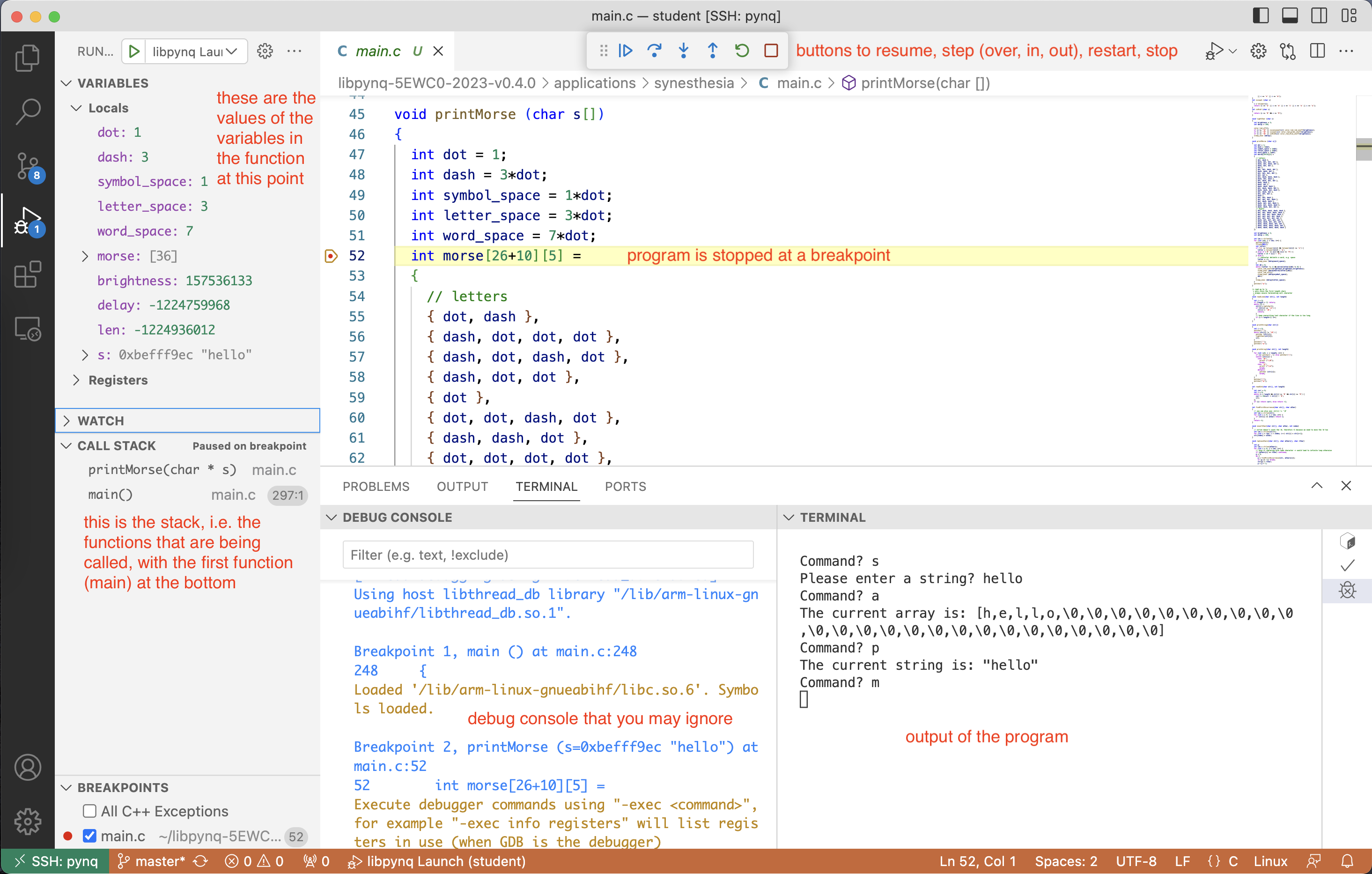Open launch.json via gear icon

pos(265,51)
